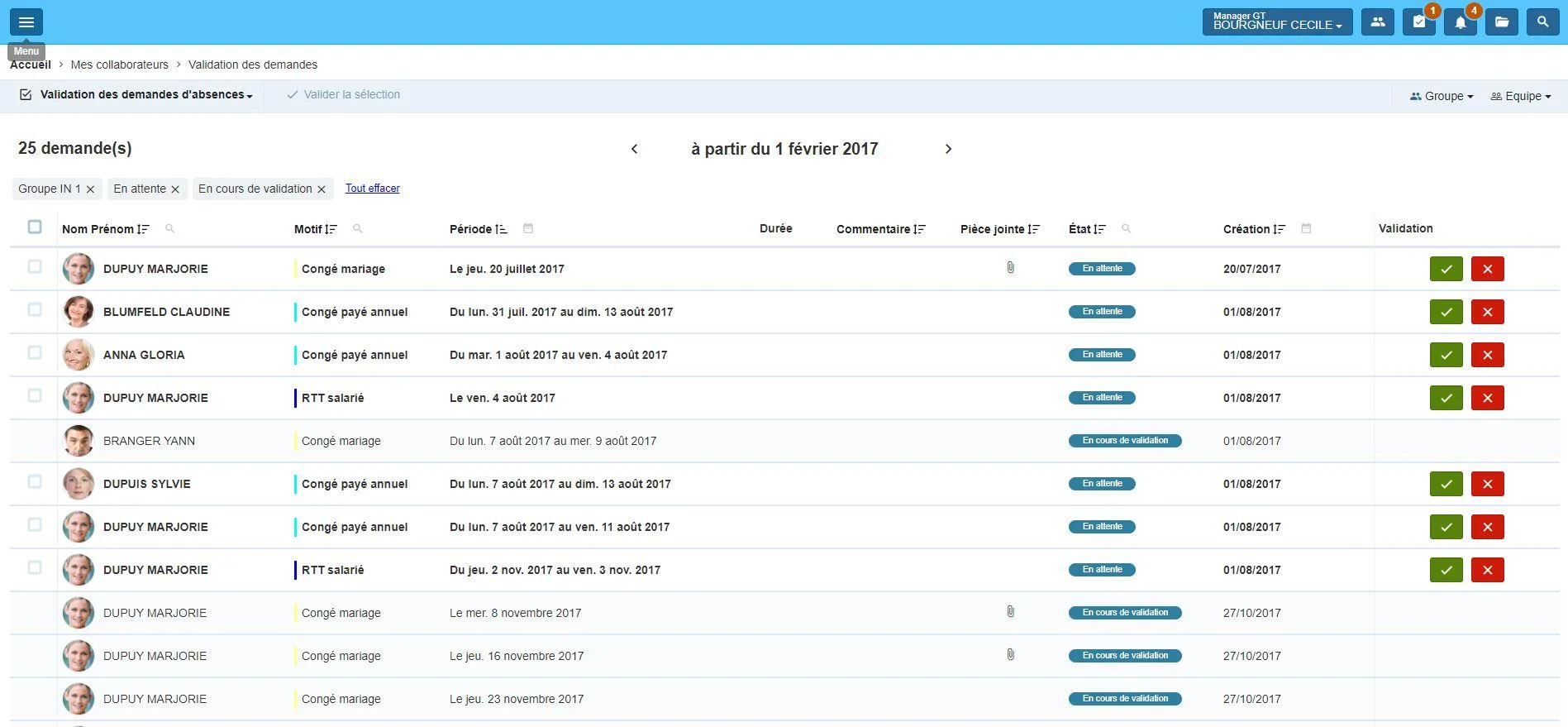Click the search magnifier in header
The image size is (1568, 727).
[1543, 22]
